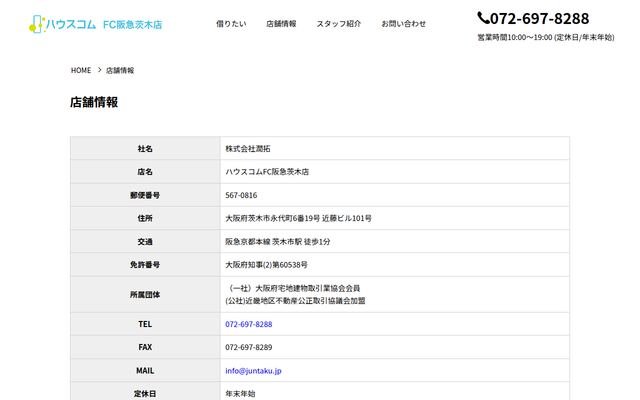This screenshot has height=400, width=640.
Task: Open the お問い合わせ navigation item
Action: pos(404,24)
